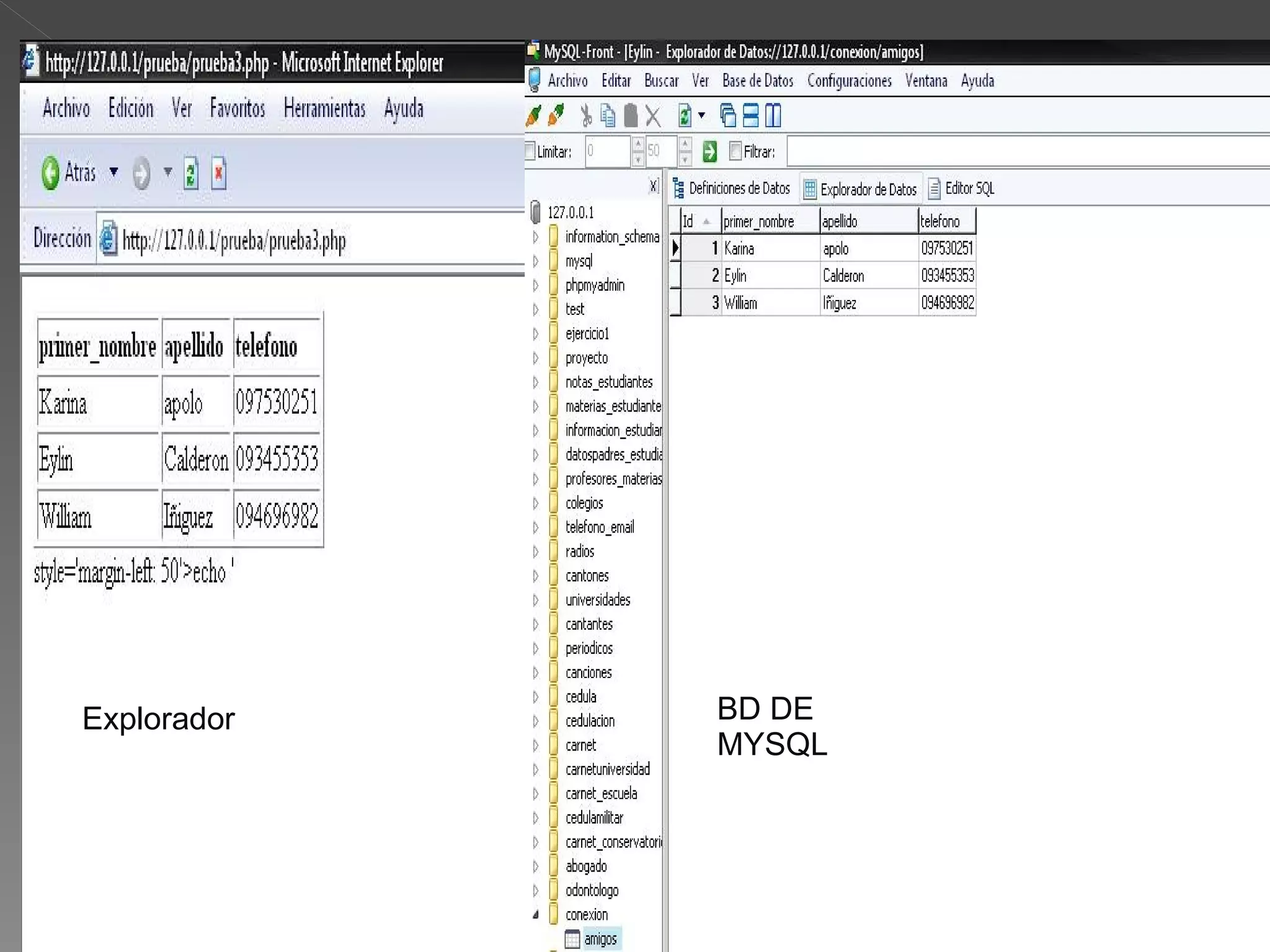Click the Paste clipboard icon in MySQL-Front
The height and width of the screenshot is (952, 1270).
tap(631, 115)
